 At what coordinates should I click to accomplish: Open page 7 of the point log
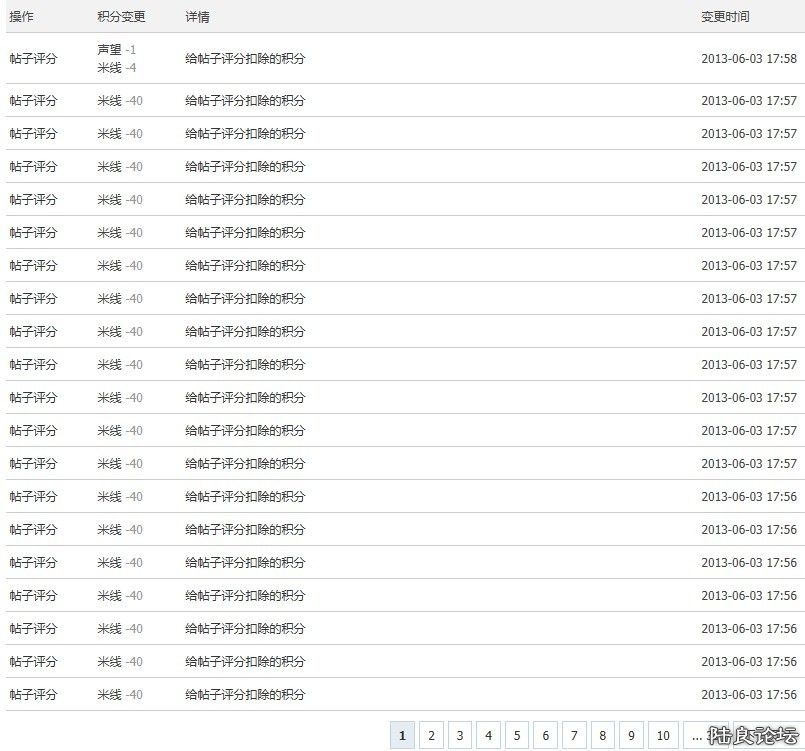point(575,735)
